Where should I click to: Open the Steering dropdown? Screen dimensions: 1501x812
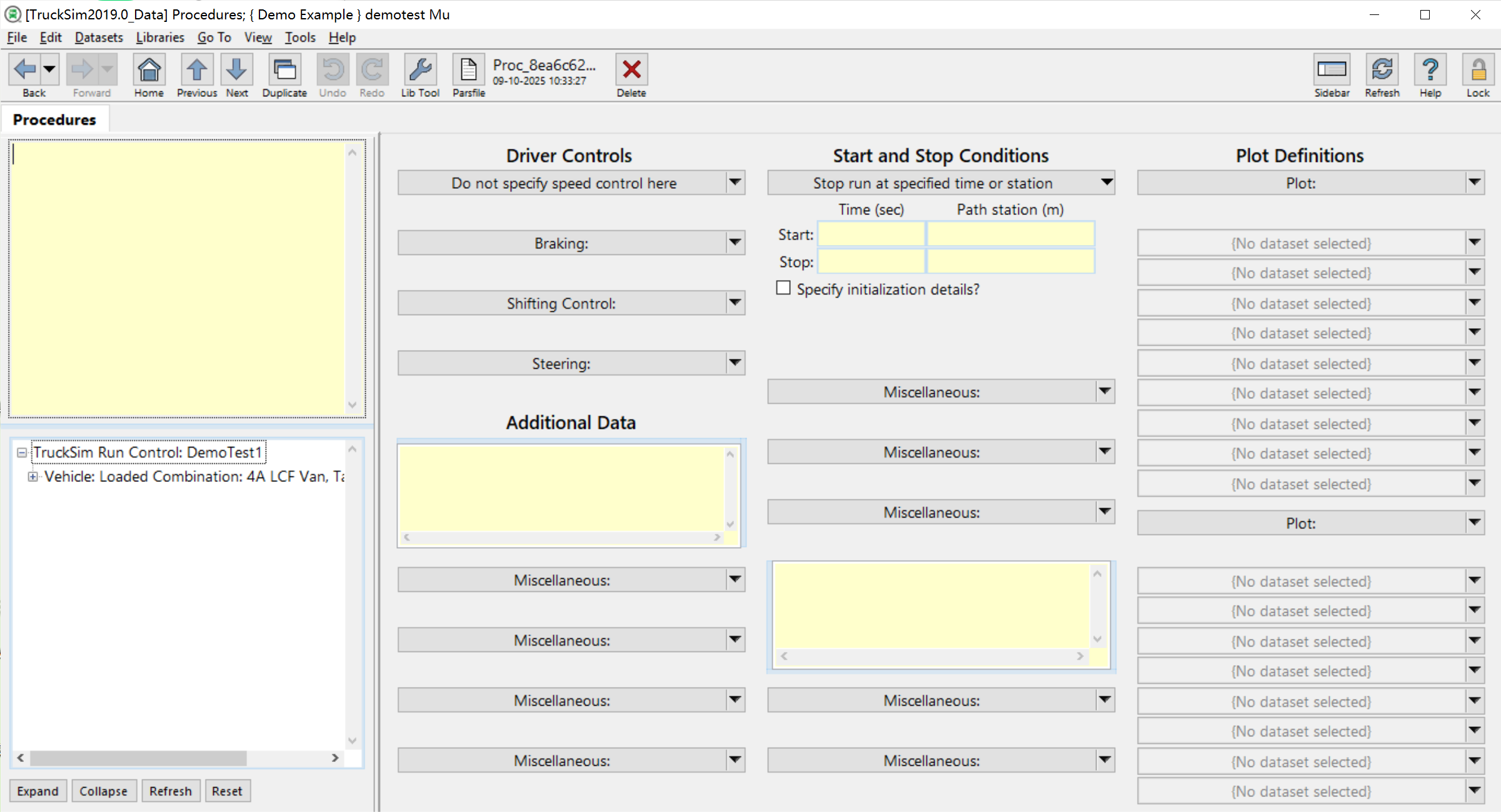(735, 363)
